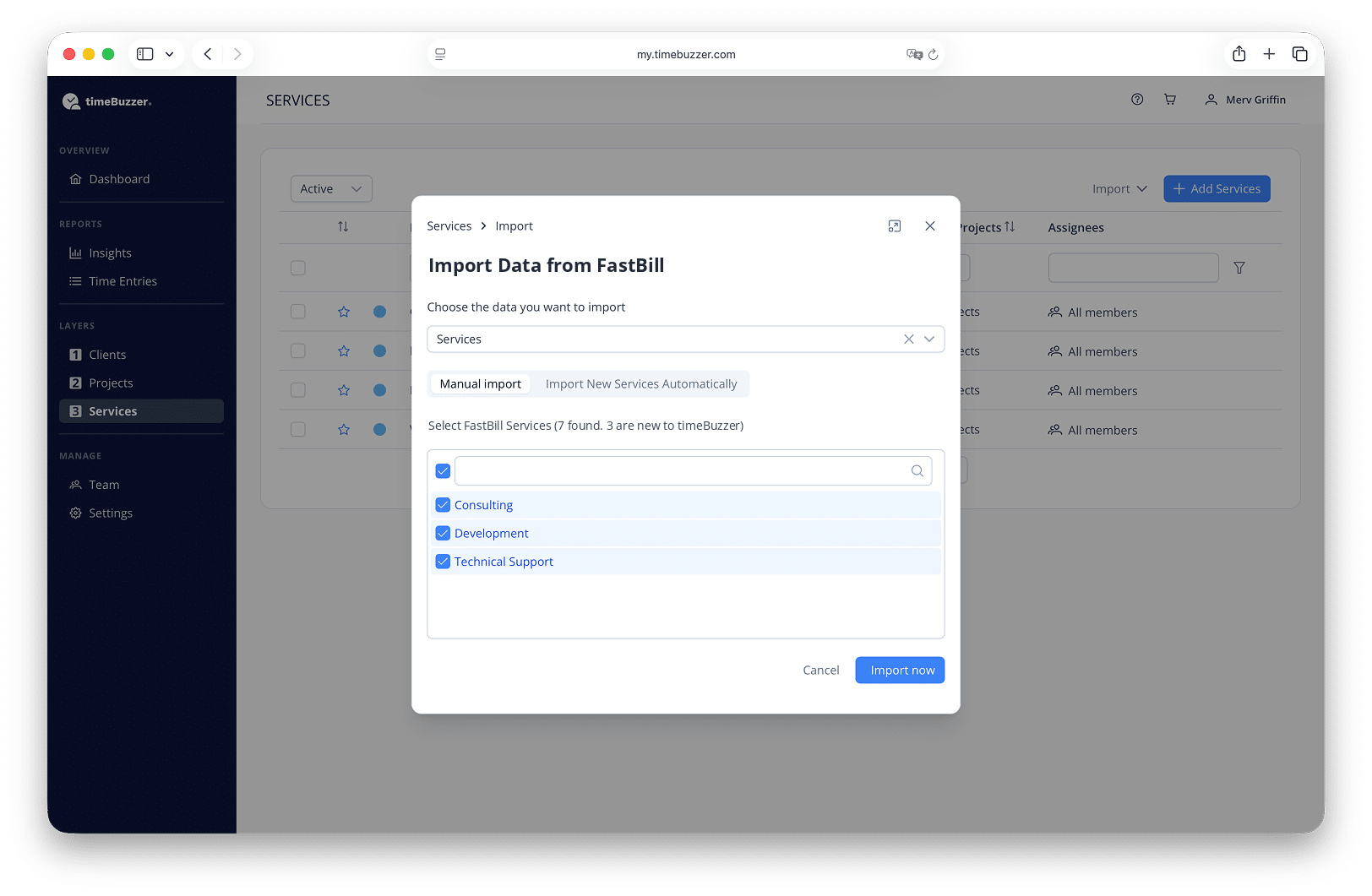1372x896 pixels.
Task: Sort by the Projects column arrows
Action: [x=1010, y=227]
